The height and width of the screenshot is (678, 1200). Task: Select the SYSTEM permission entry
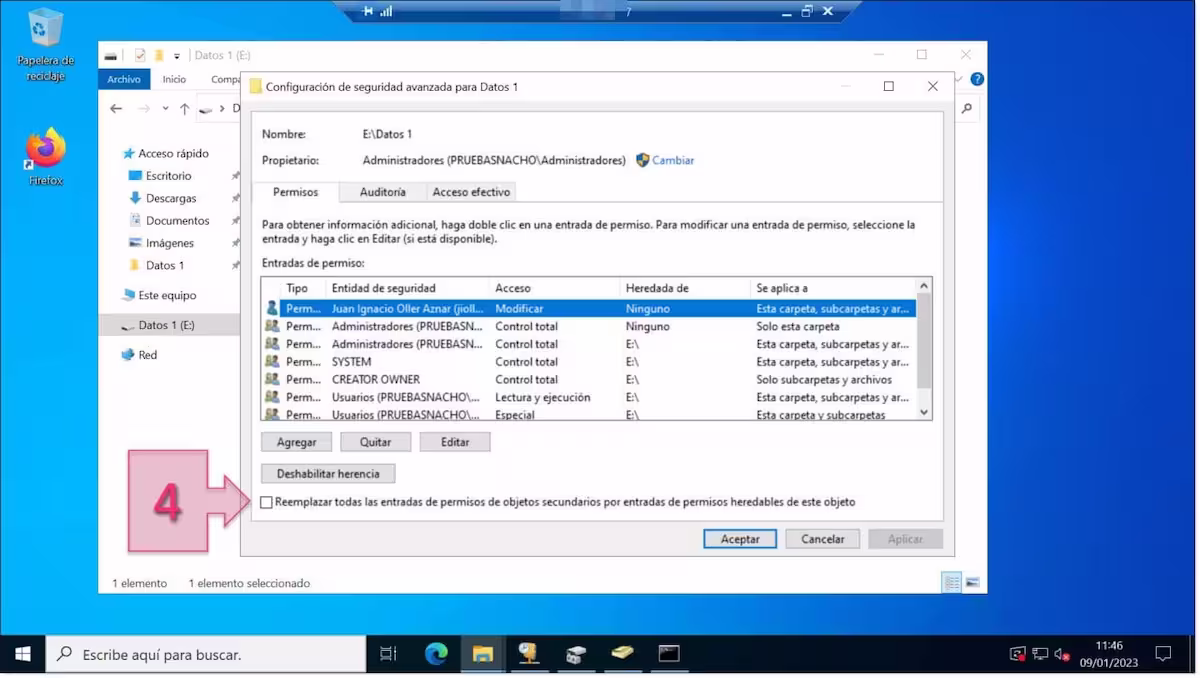pos(588,362)
